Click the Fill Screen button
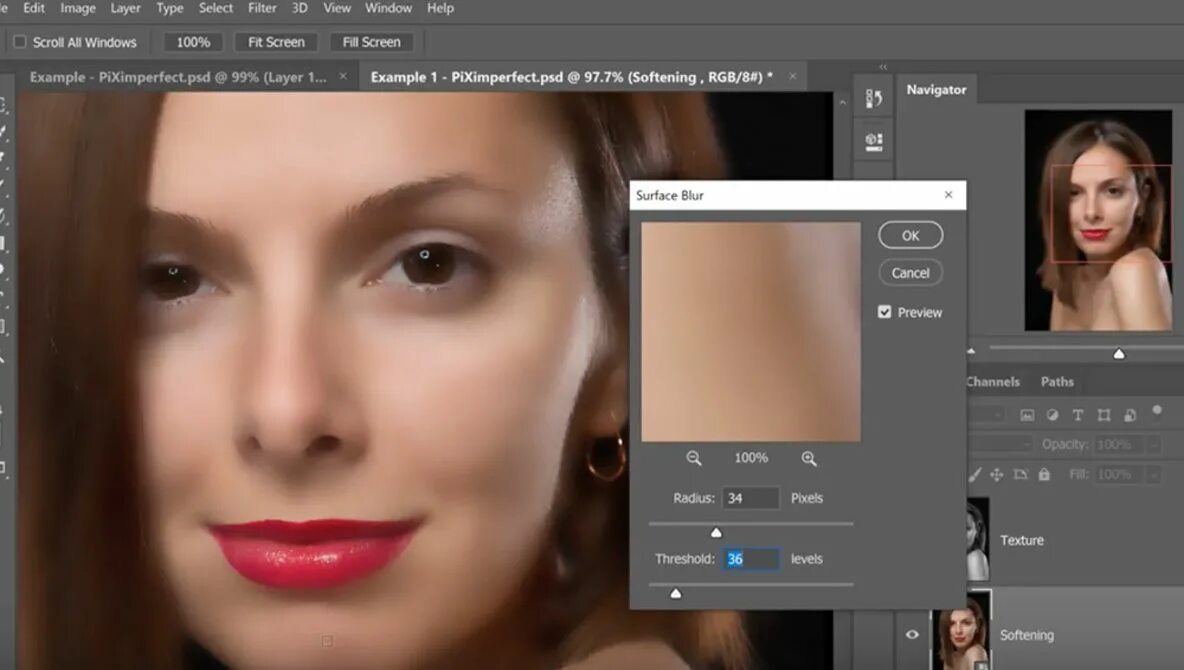This screenshot has height=670, width=1184. coord(372,42)
